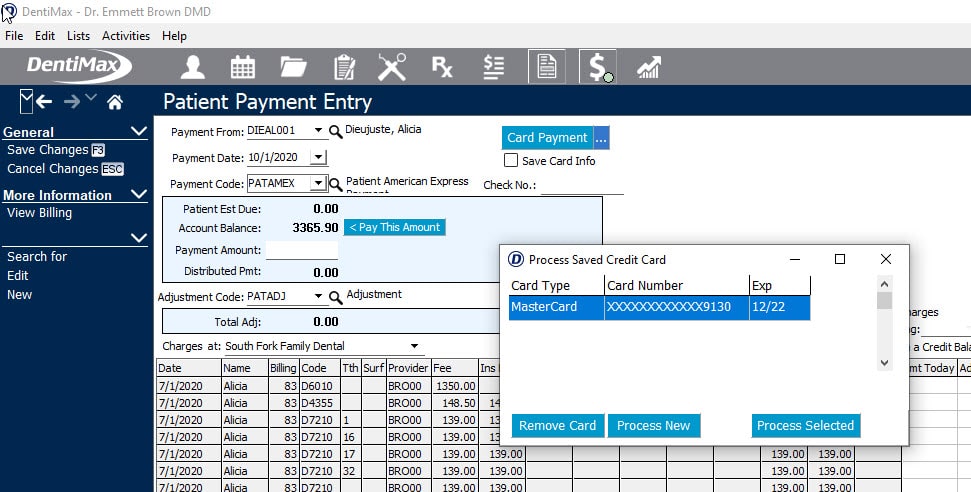The width and height of the screenshot is (971, 492).
Task: Click the Provider column header in charges
Action: tap(408, 368)
